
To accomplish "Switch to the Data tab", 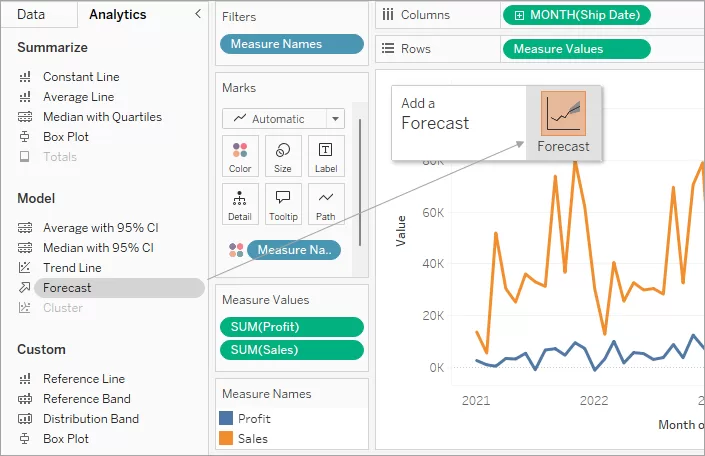I will pos(31,14).
